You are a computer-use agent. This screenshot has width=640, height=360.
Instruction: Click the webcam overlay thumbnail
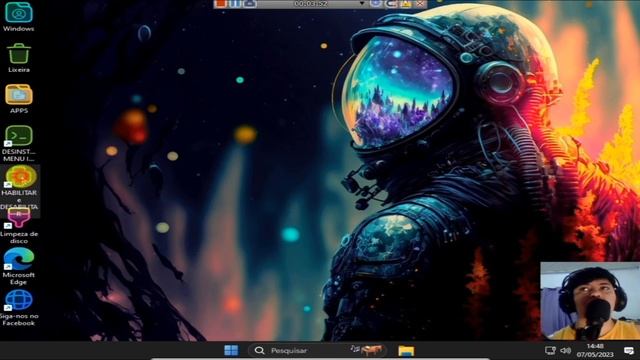590,301
